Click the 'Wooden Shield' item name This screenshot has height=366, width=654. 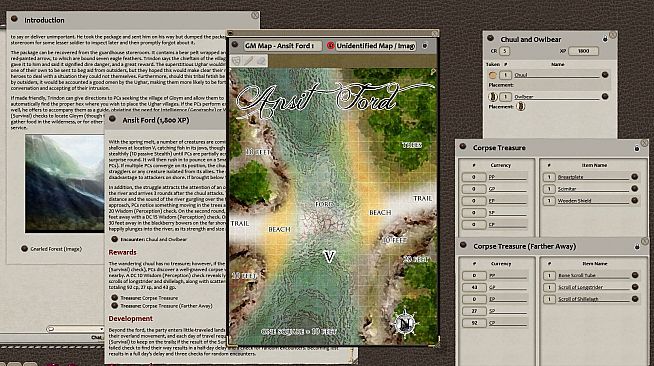pos(574,201)
